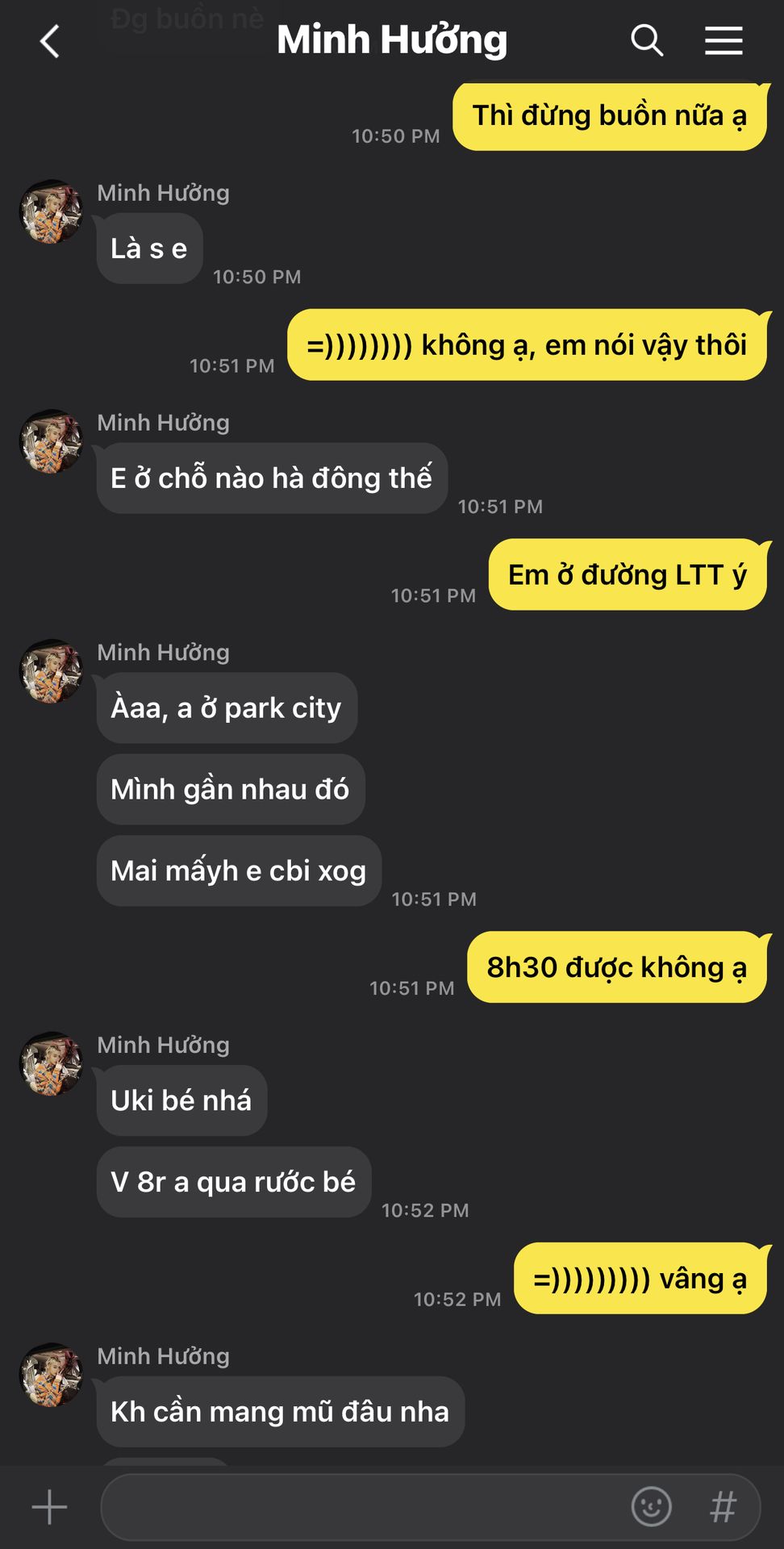Open the emoticon picker smiley icon
This screenshot has width=784, height=1549.
point(651,1506)
